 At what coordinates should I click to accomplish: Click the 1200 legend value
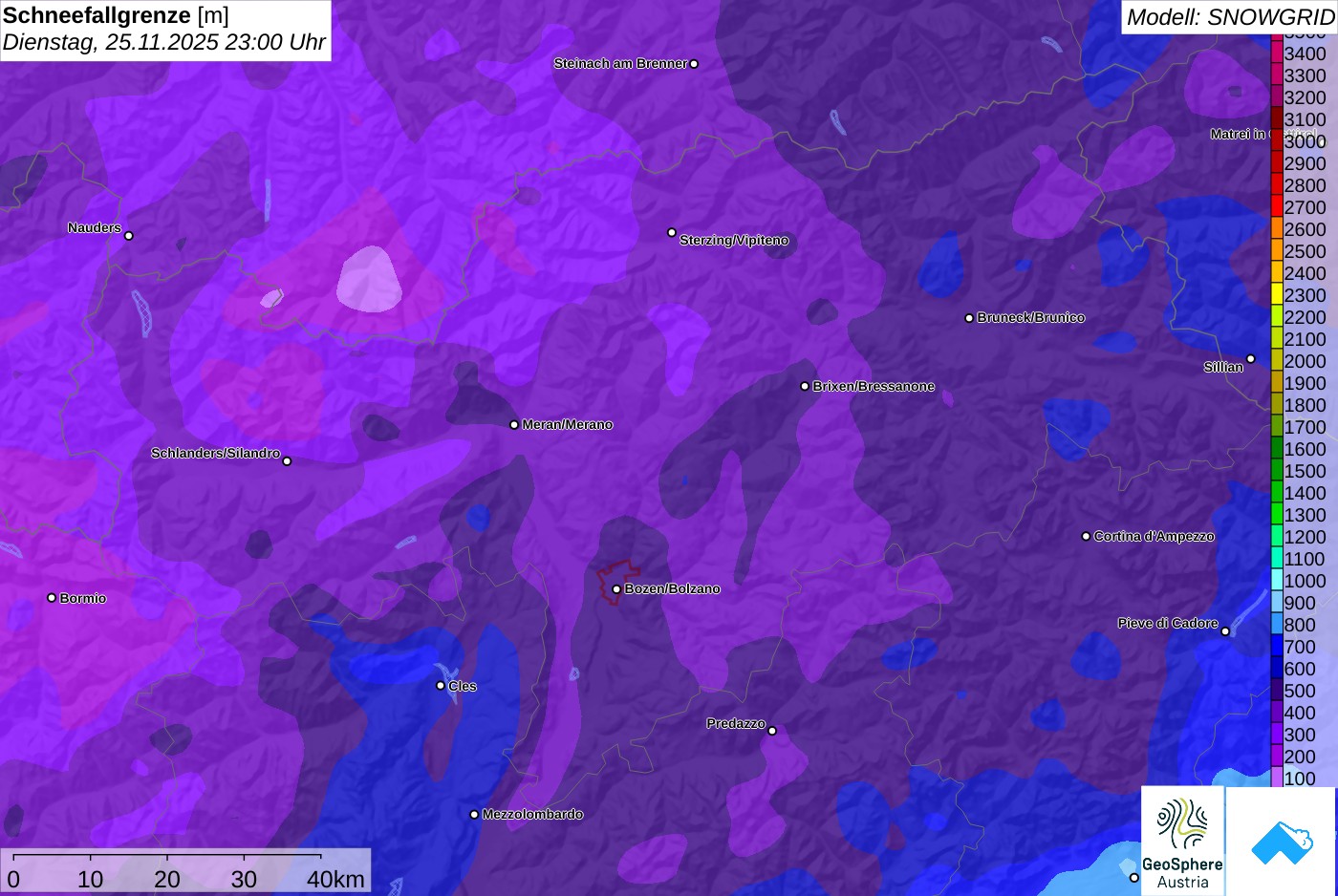point(1305,538)
